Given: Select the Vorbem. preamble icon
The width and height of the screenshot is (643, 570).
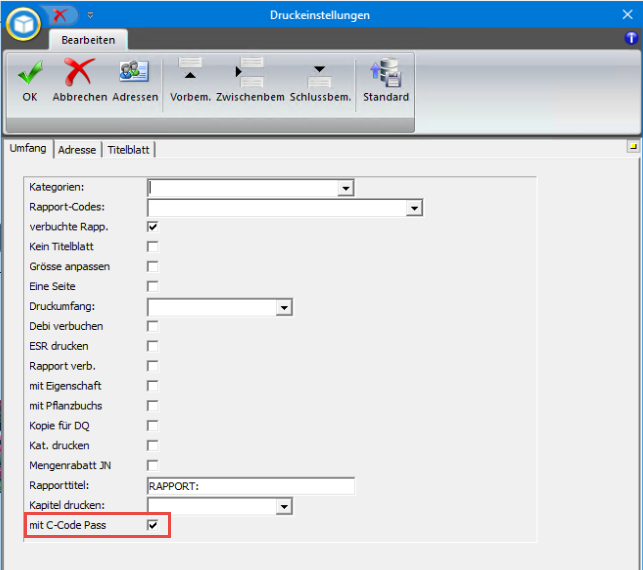Looking at the screenshot, I should point(190,73).
